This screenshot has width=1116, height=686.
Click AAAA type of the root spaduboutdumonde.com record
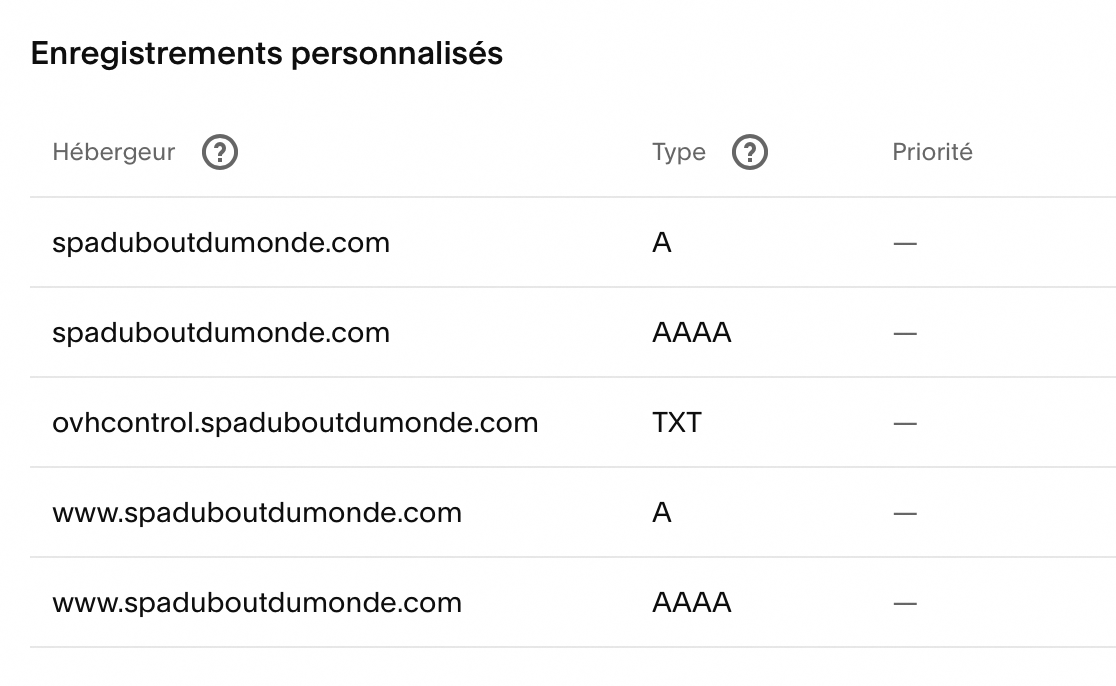(x=692, y=333)
